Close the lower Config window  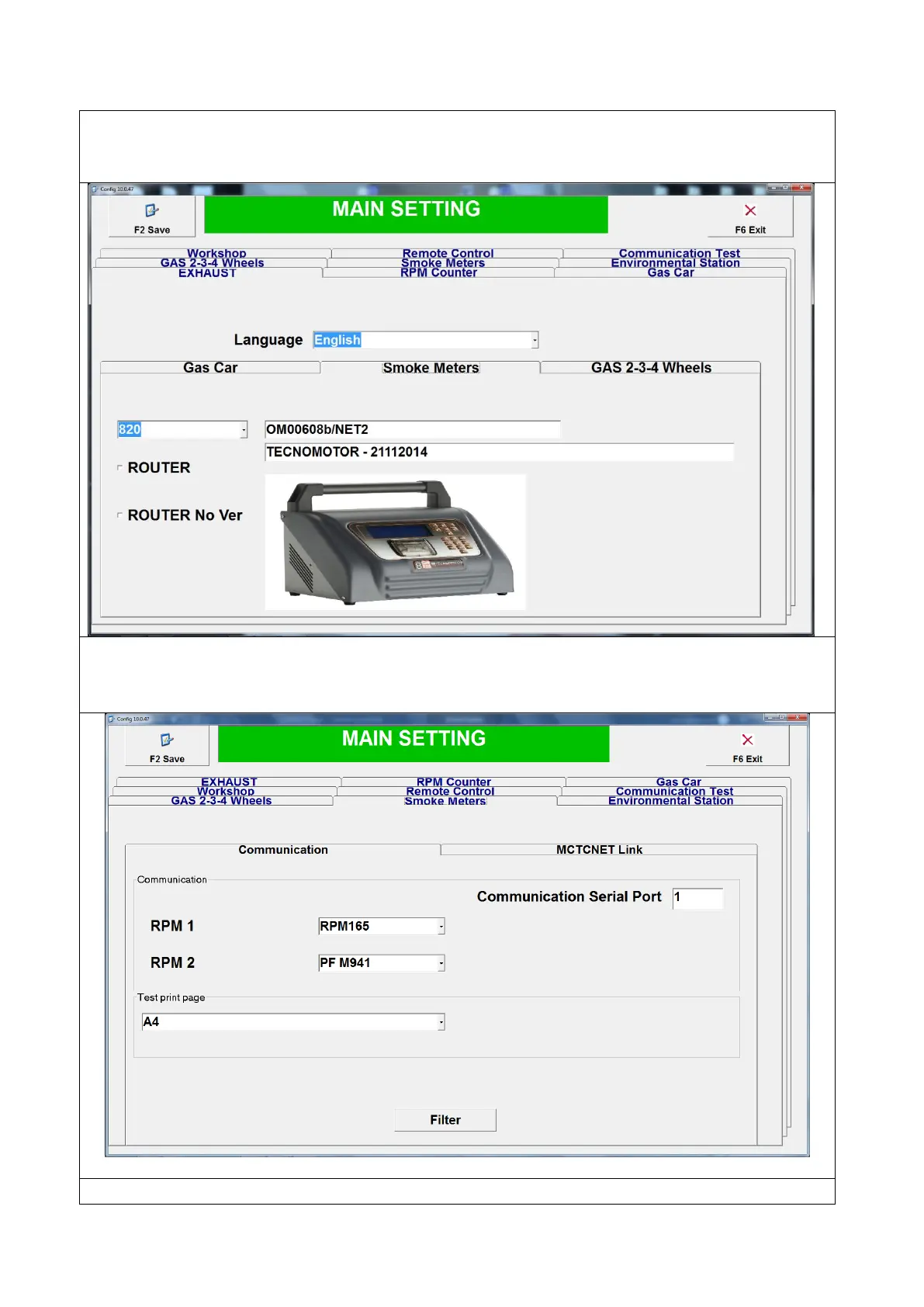(798, 717)
